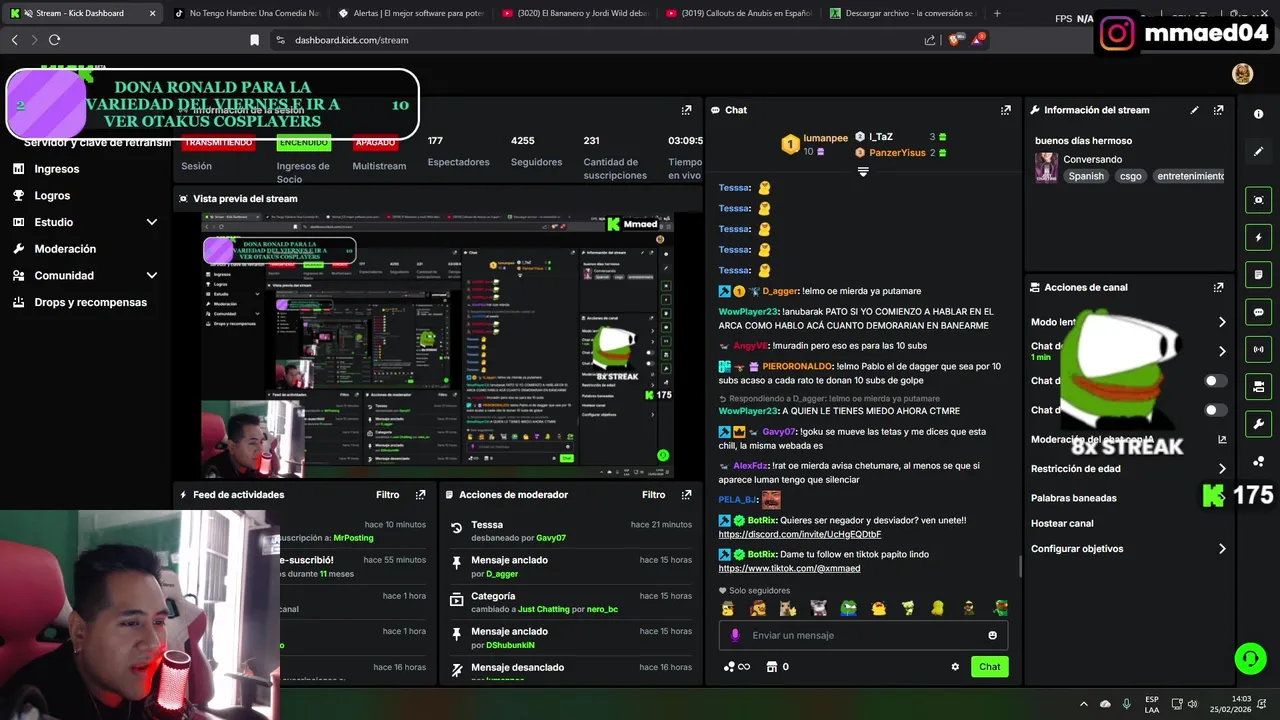Switch to the (3019) Callouts de Anubis tab
The width and height of the screenshot is (1280, 720).
[x=738, y=13]
